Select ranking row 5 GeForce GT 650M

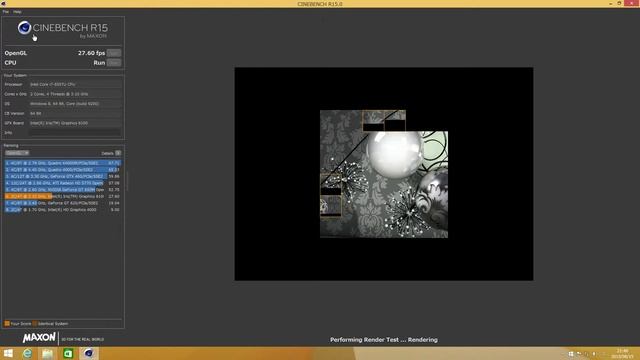(x=62, y=190)
